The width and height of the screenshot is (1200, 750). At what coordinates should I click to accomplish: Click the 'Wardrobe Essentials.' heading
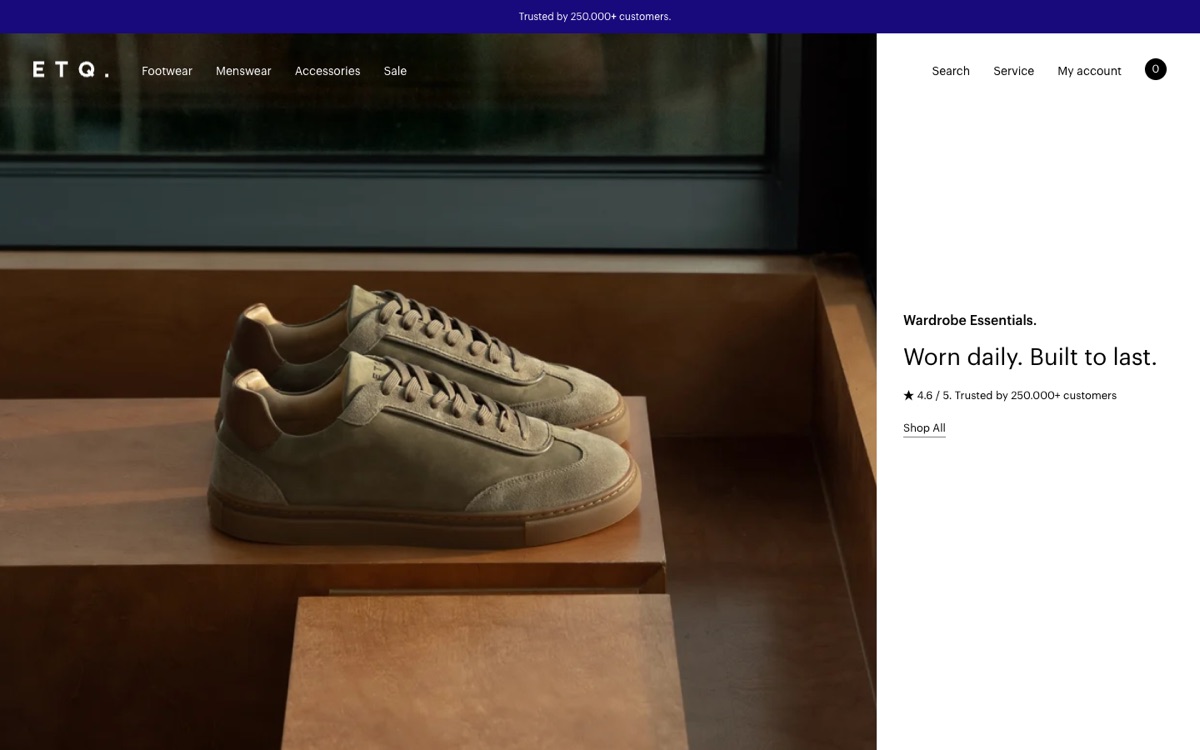click(969, 320)
